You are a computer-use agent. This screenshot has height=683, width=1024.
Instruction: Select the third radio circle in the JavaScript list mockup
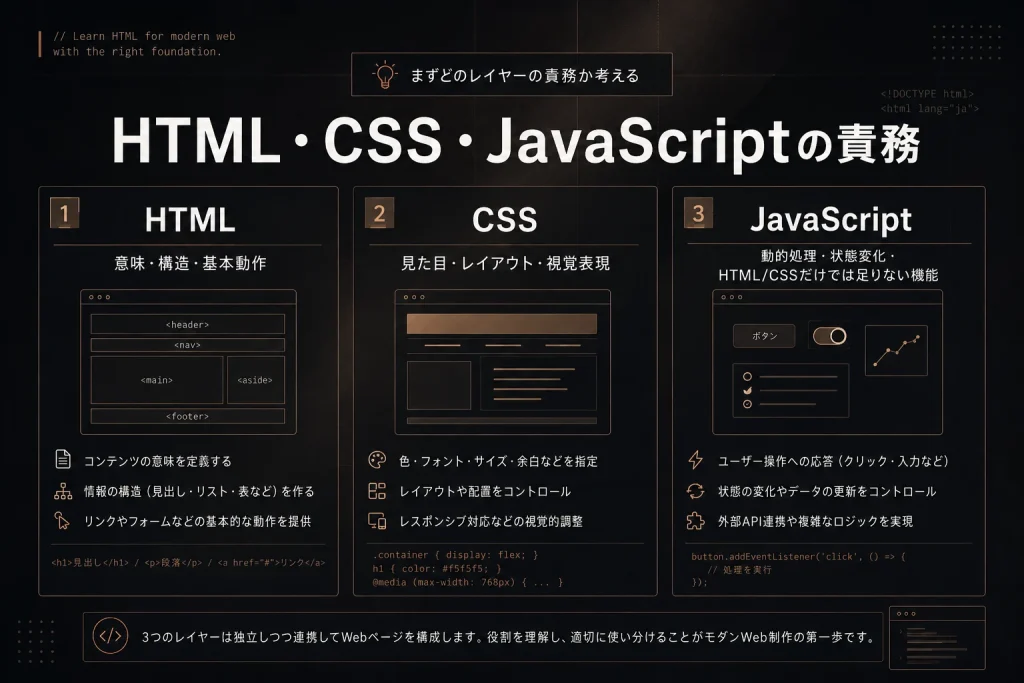747,404
